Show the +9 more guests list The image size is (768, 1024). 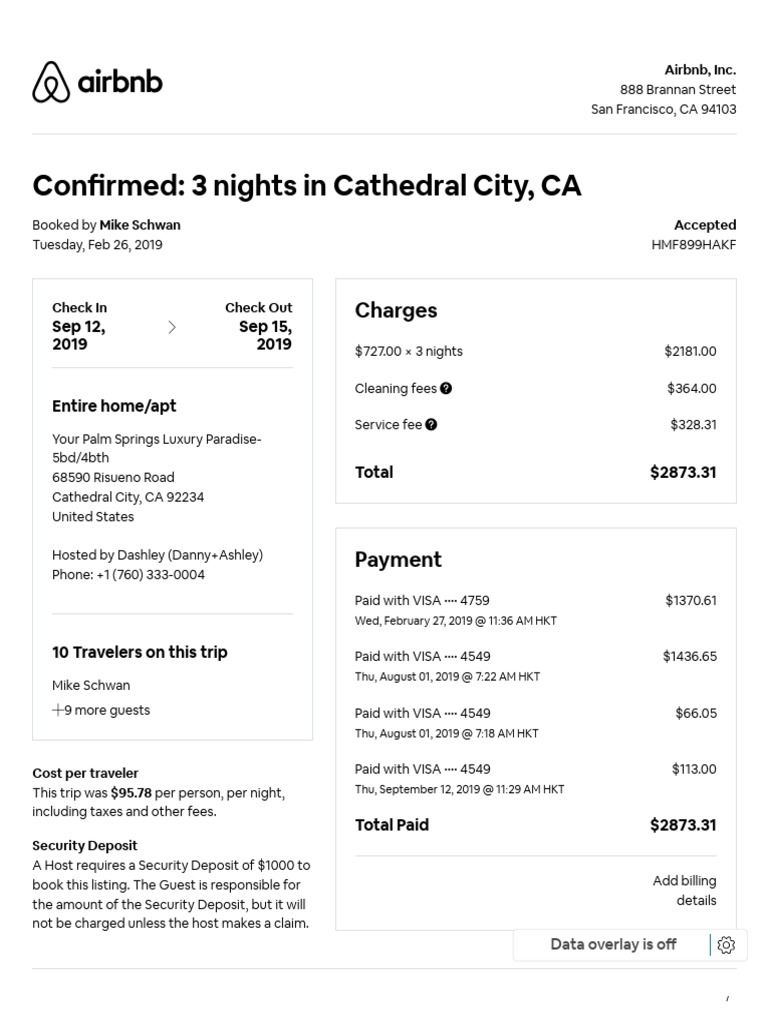[x=107, y=710]
